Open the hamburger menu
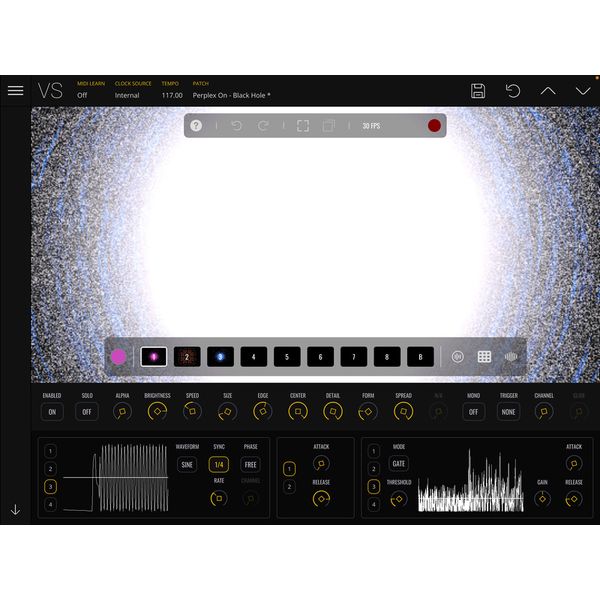Image resolution: width=600 pixels, height=600 pixels. pyautogui.click(x=15, y=90)
